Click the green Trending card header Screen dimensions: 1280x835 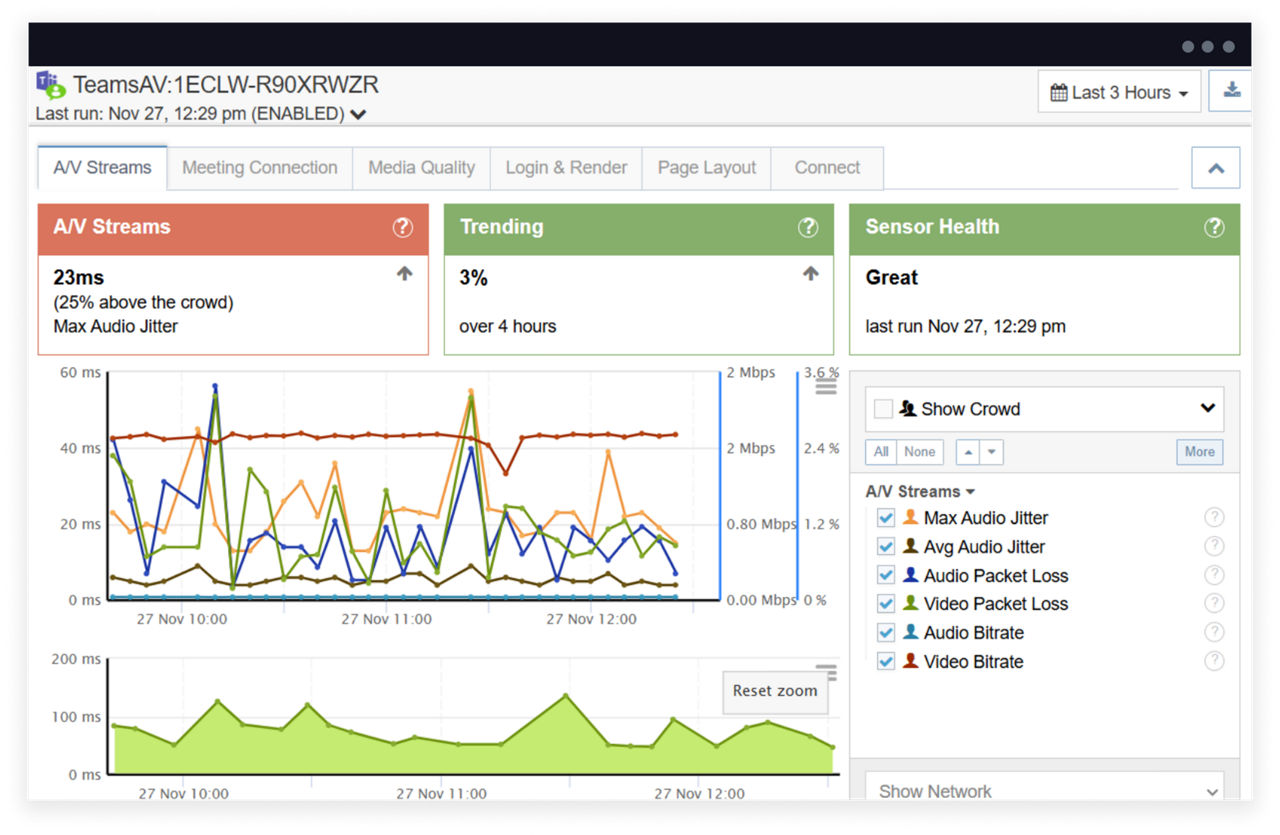click(x=639, y=228)
